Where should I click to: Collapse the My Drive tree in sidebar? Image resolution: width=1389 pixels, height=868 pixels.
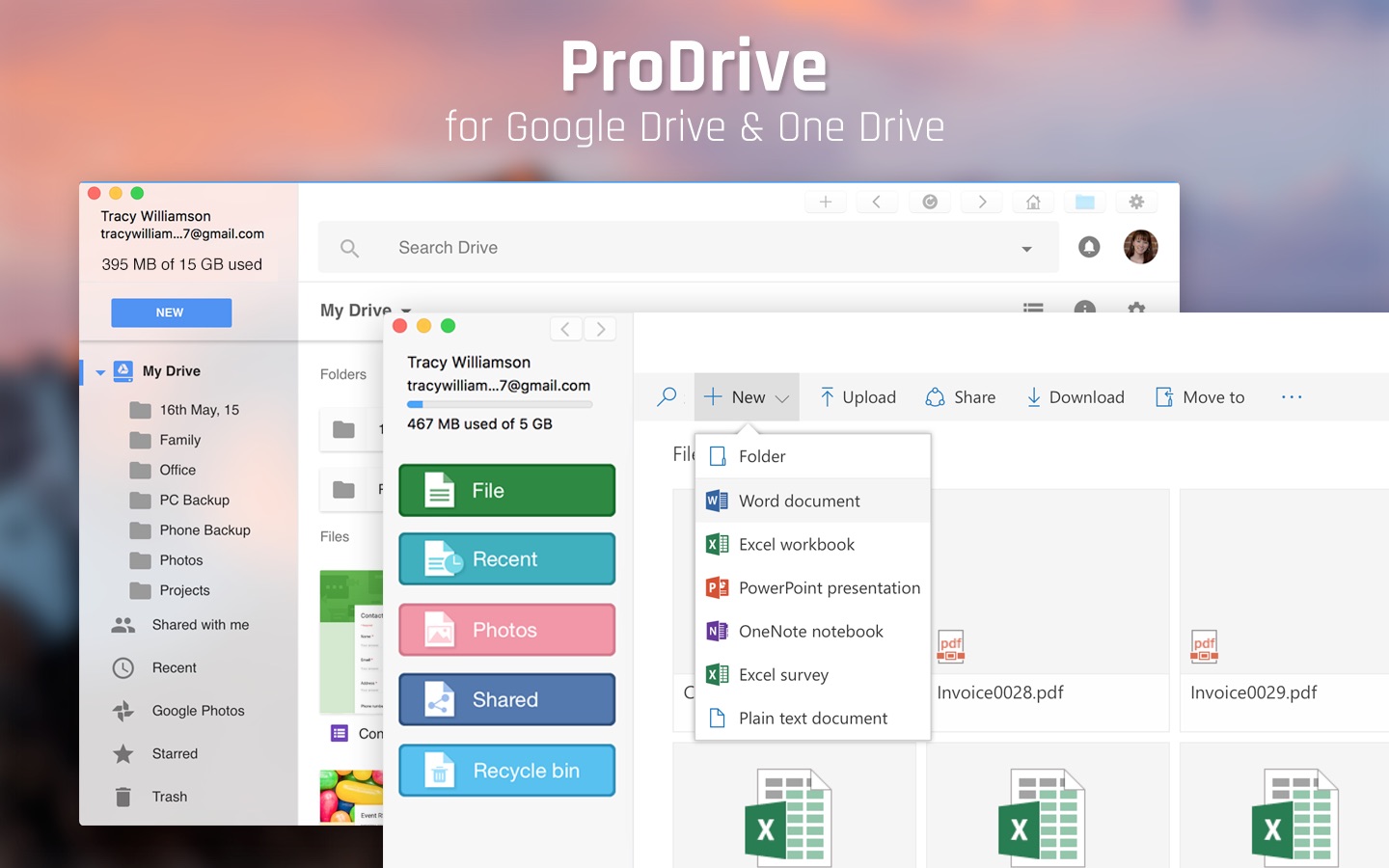[x=100, y=372]
